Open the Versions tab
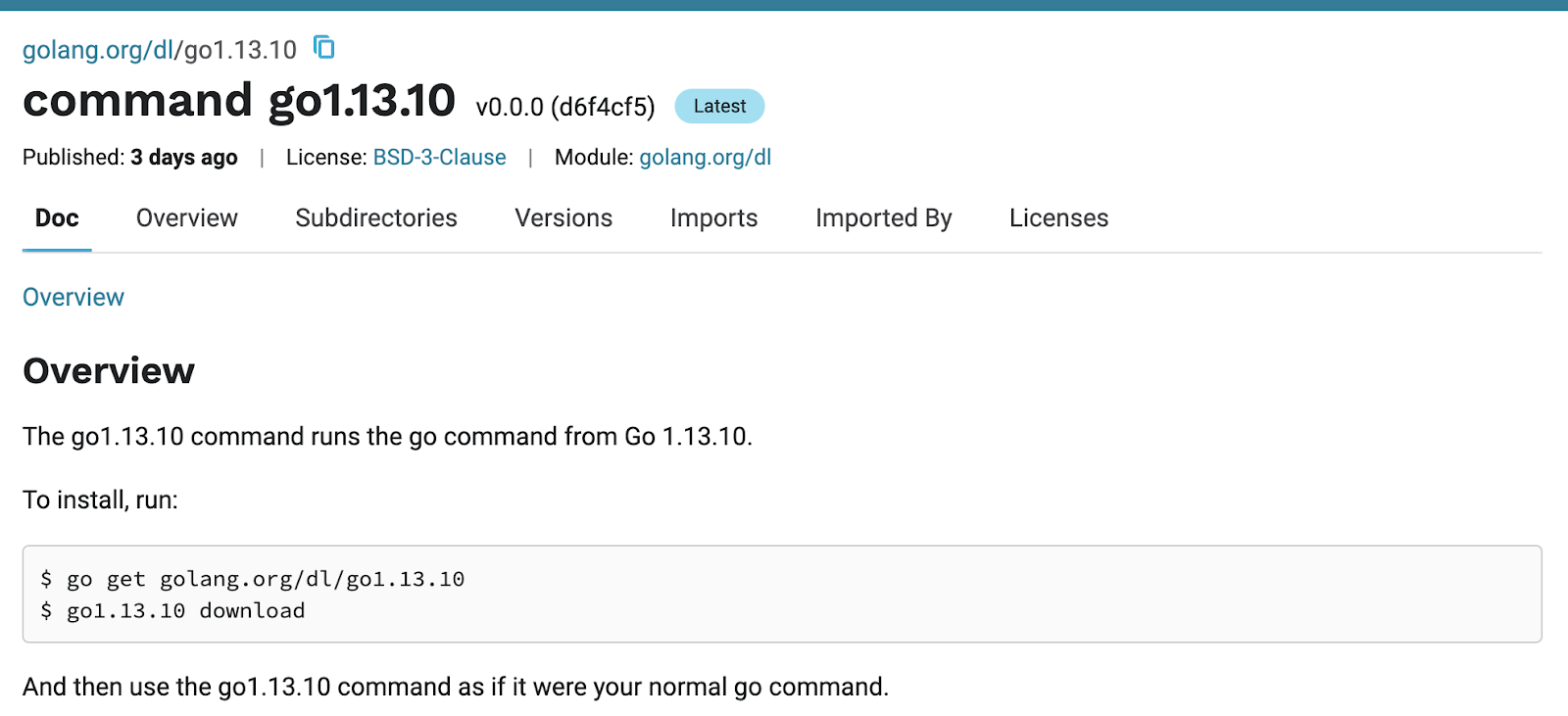Viewport: 1568px width, 716px height. [x=563, y=218]
